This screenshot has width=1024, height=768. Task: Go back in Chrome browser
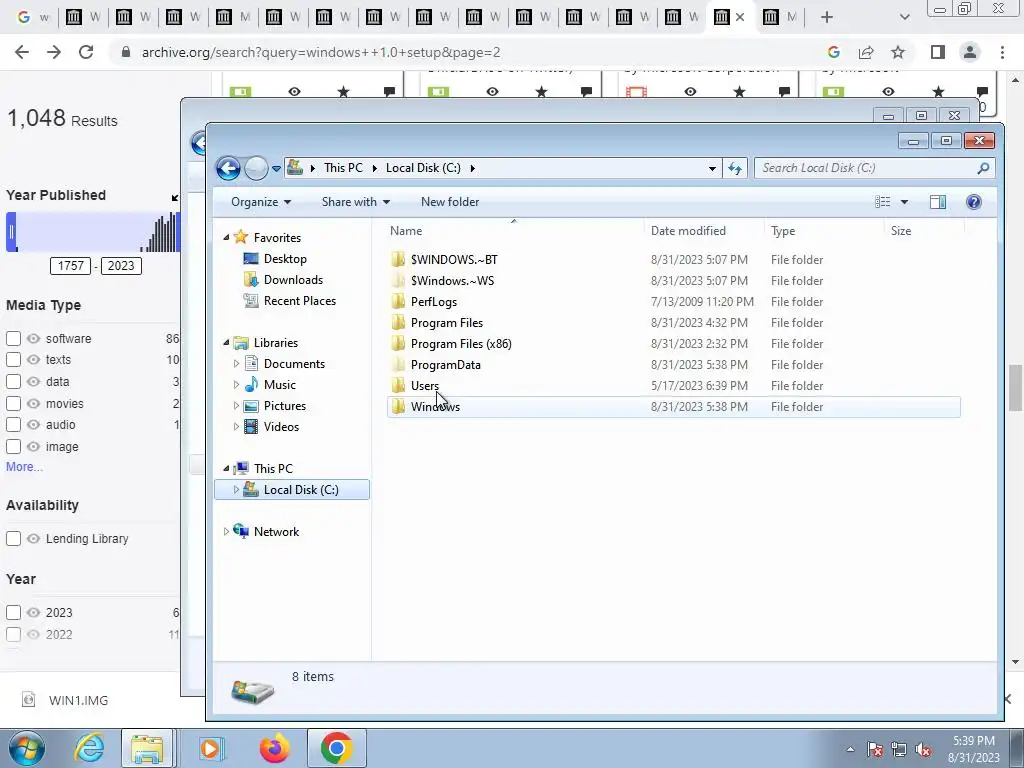click(22, 52)
